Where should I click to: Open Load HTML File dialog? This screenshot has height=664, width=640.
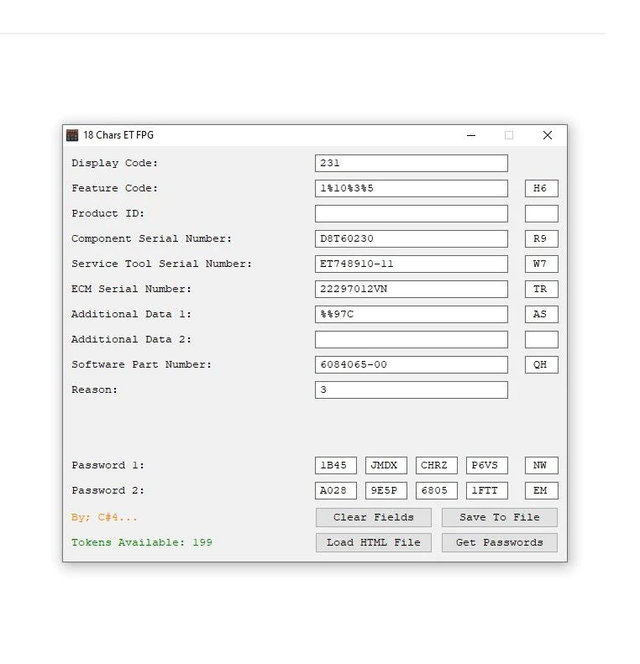point(373,542)
